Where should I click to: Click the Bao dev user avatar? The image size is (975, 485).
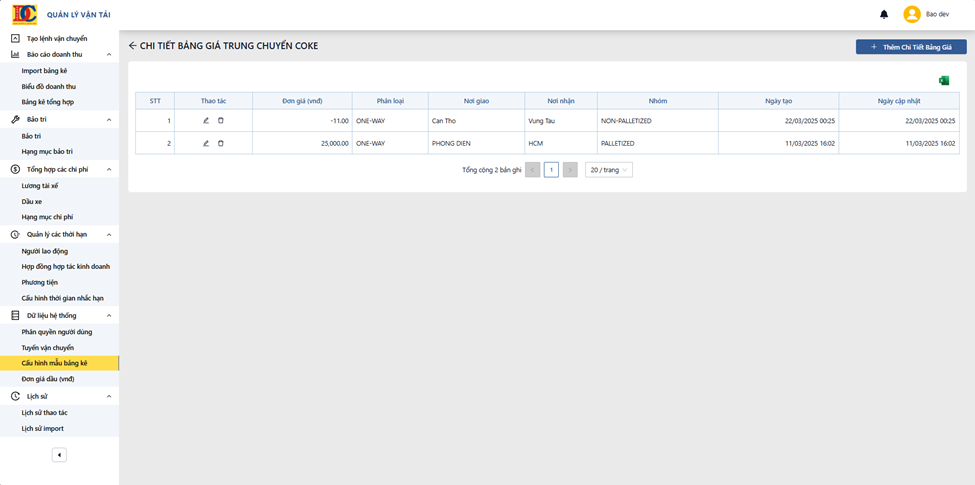click(912, 14)
